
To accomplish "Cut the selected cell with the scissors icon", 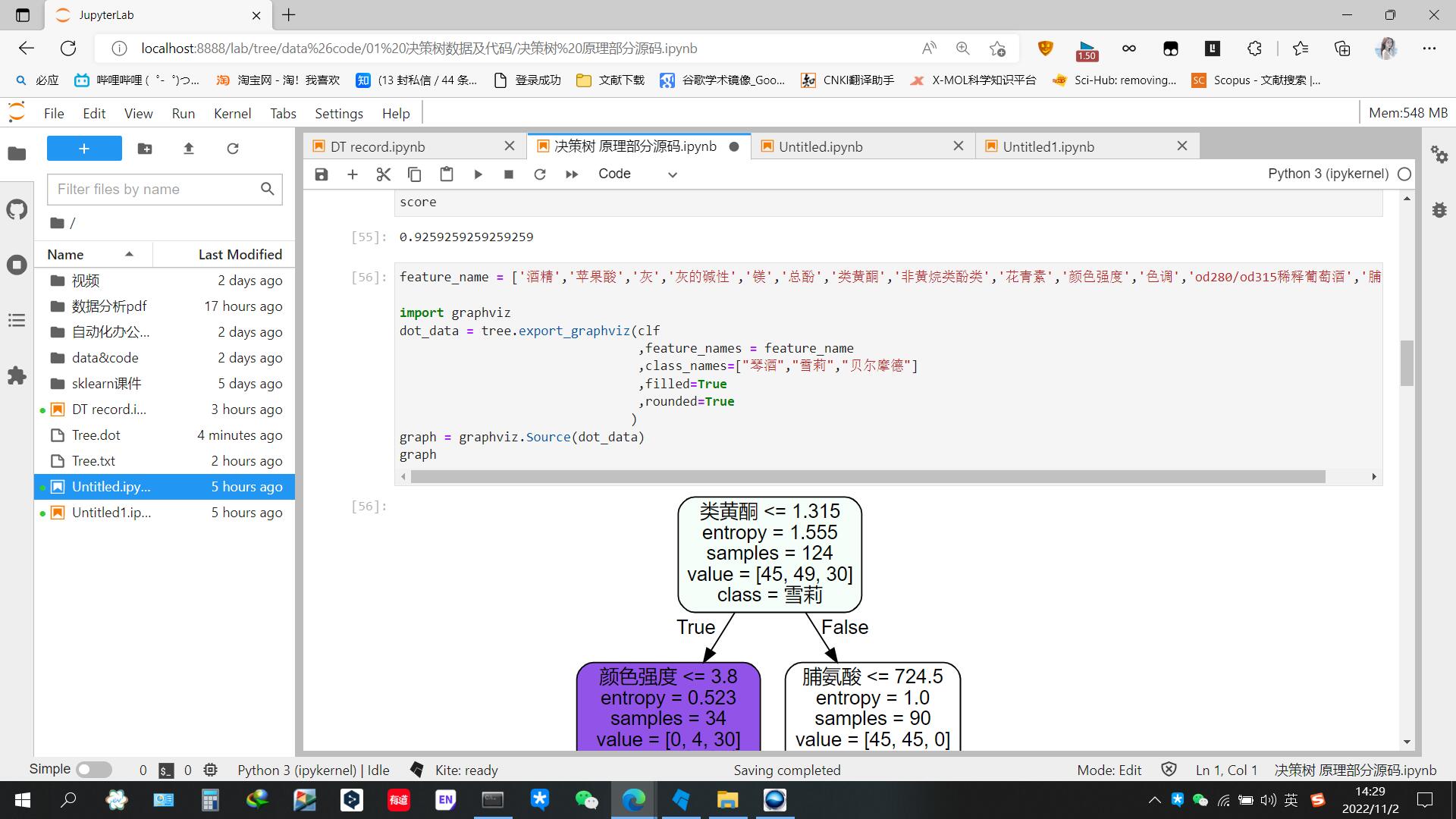I will pos(383,174).
